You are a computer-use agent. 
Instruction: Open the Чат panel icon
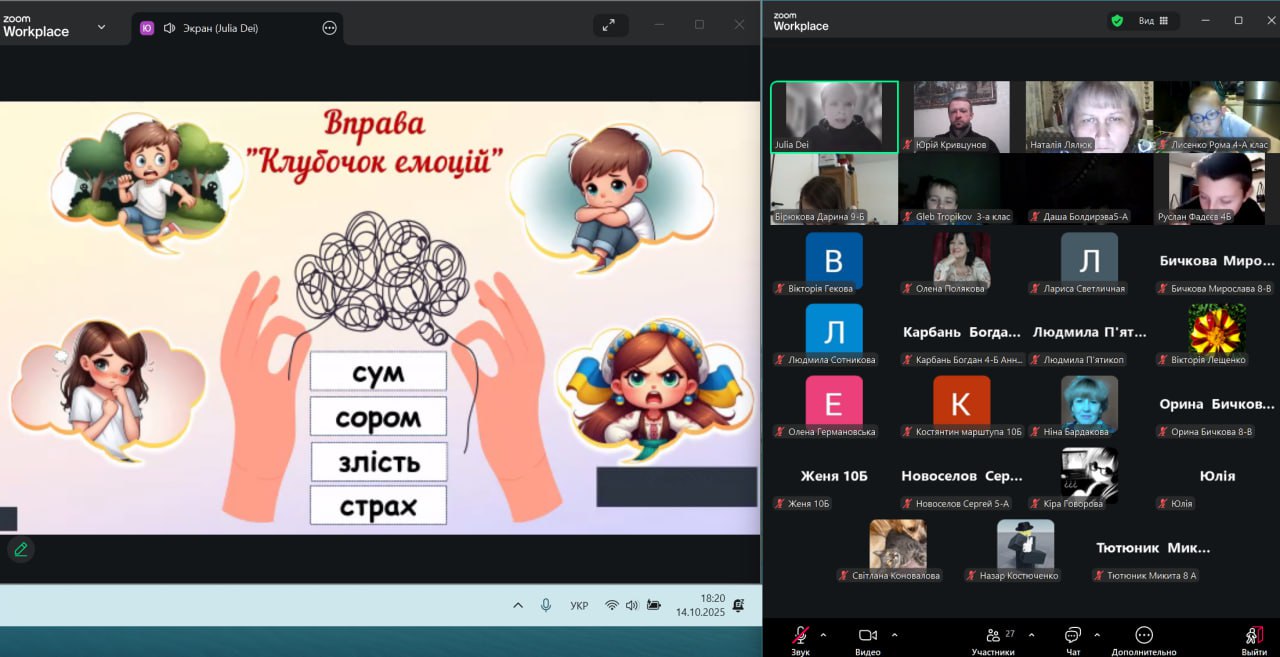tap(1072, 636)
